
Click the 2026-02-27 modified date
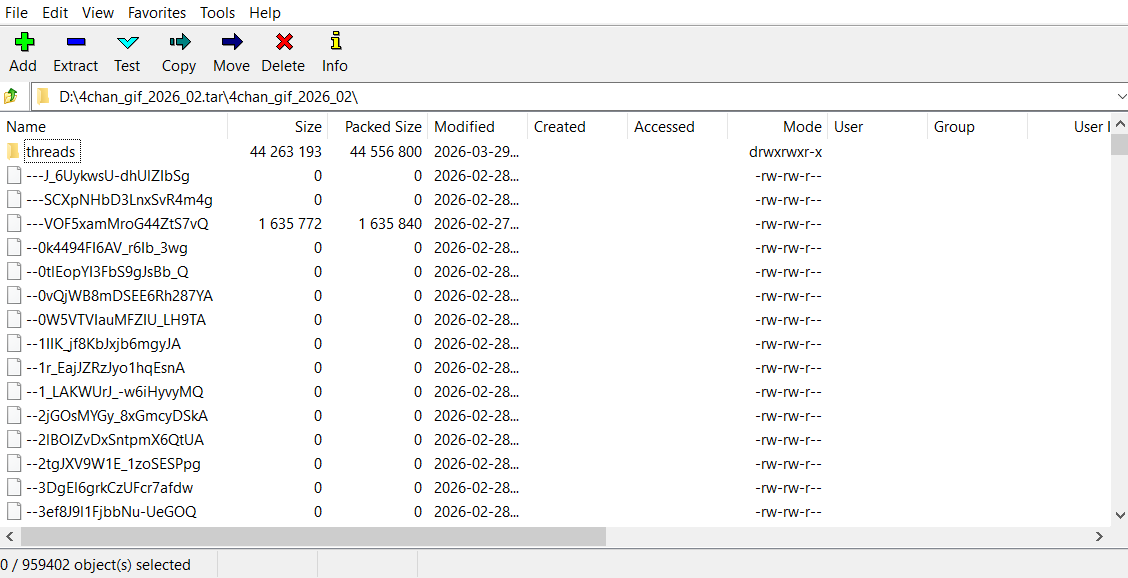point(476,224)
